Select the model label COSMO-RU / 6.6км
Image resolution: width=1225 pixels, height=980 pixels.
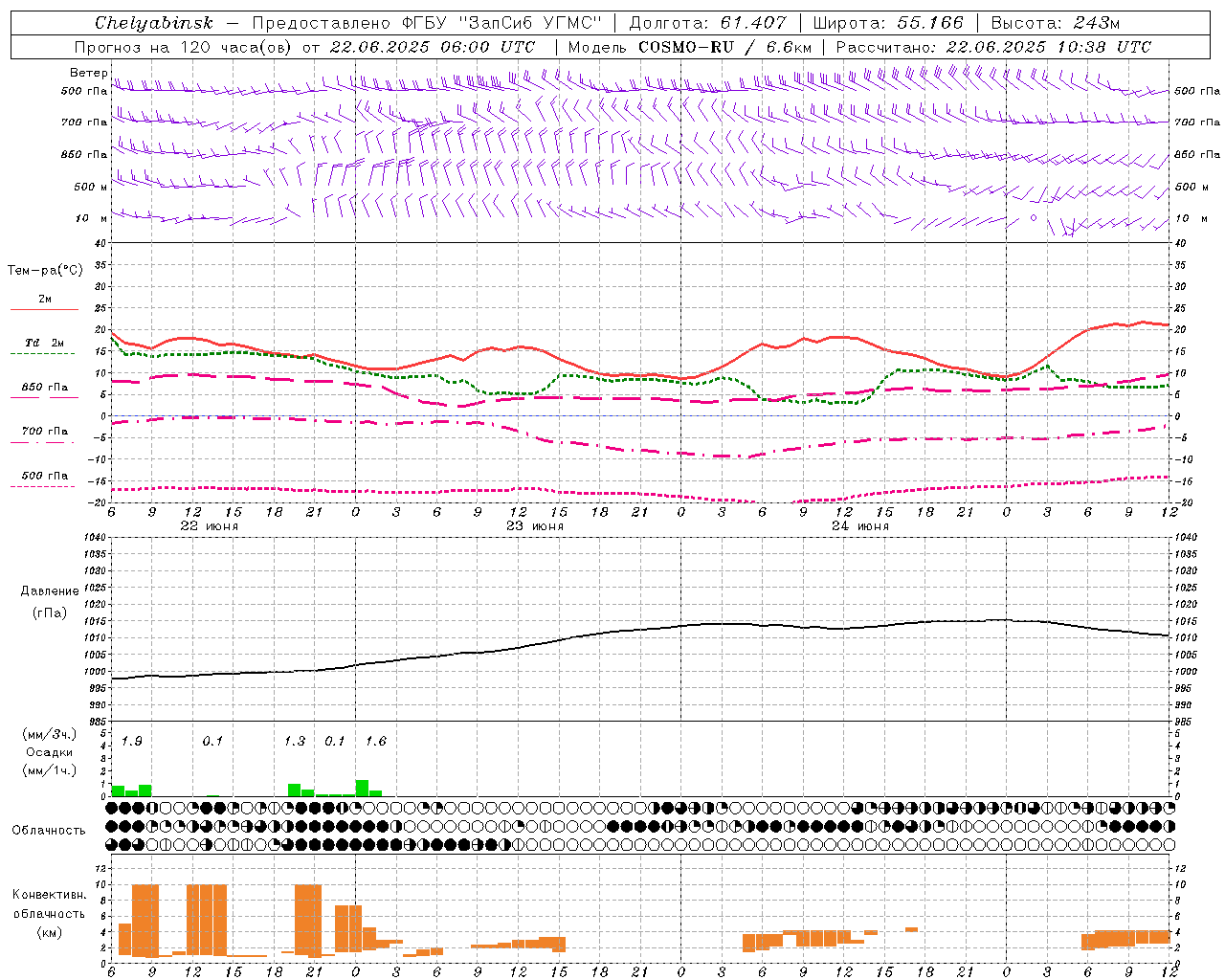[725, 47]
